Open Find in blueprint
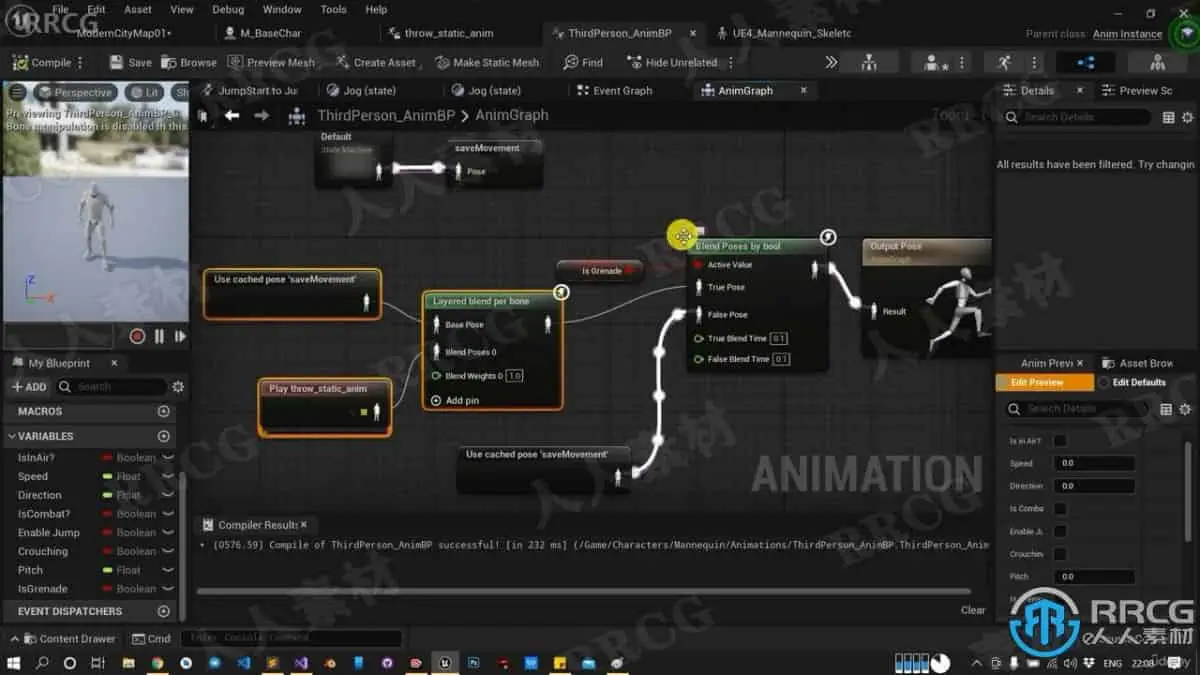 [x=584, y=62]
